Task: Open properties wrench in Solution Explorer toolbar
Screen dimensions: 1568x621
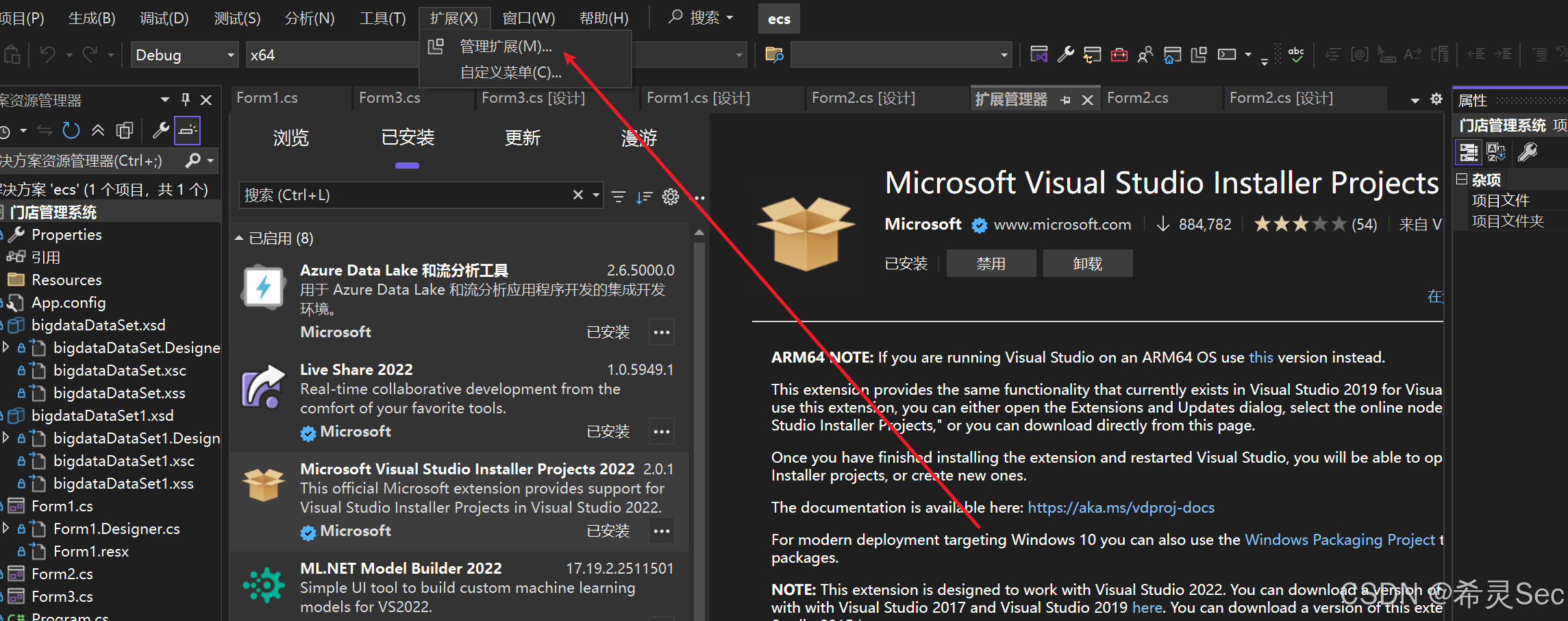Action: (161, 130)
